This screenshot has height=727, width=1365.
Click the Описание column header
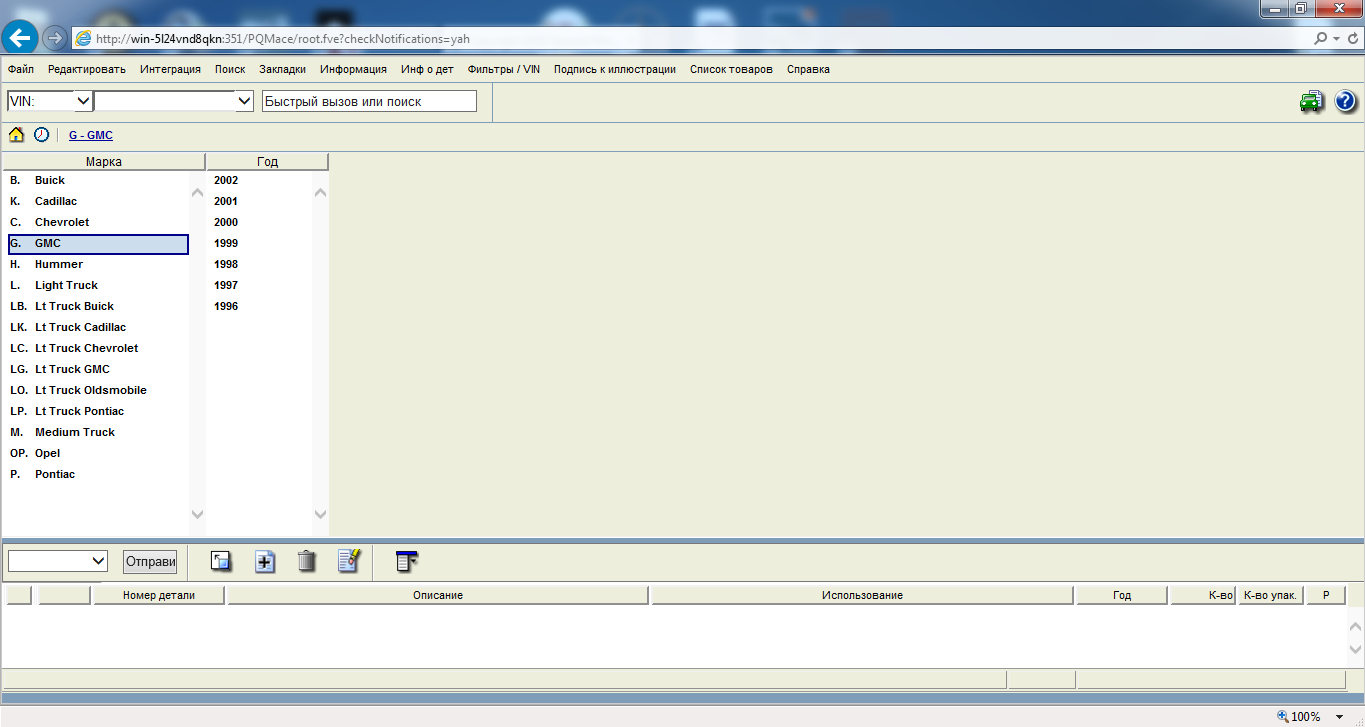(x=438, y=595)
